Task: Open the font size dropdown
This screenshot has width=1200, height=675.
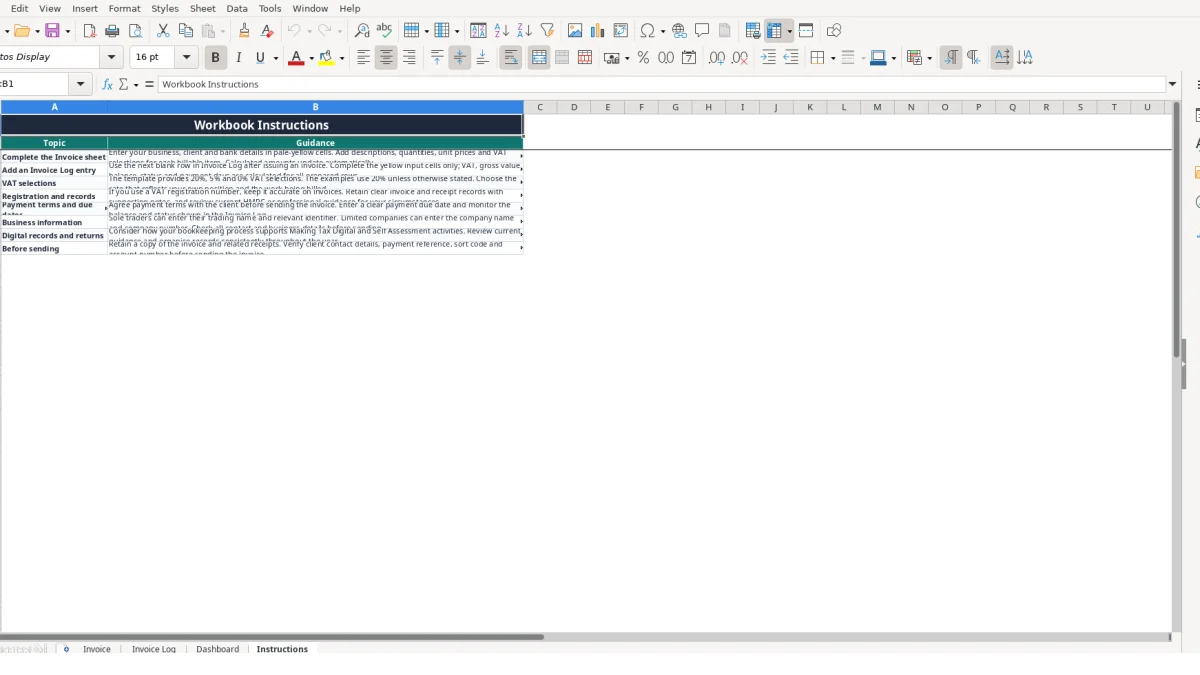Action: tap(187, 58)
